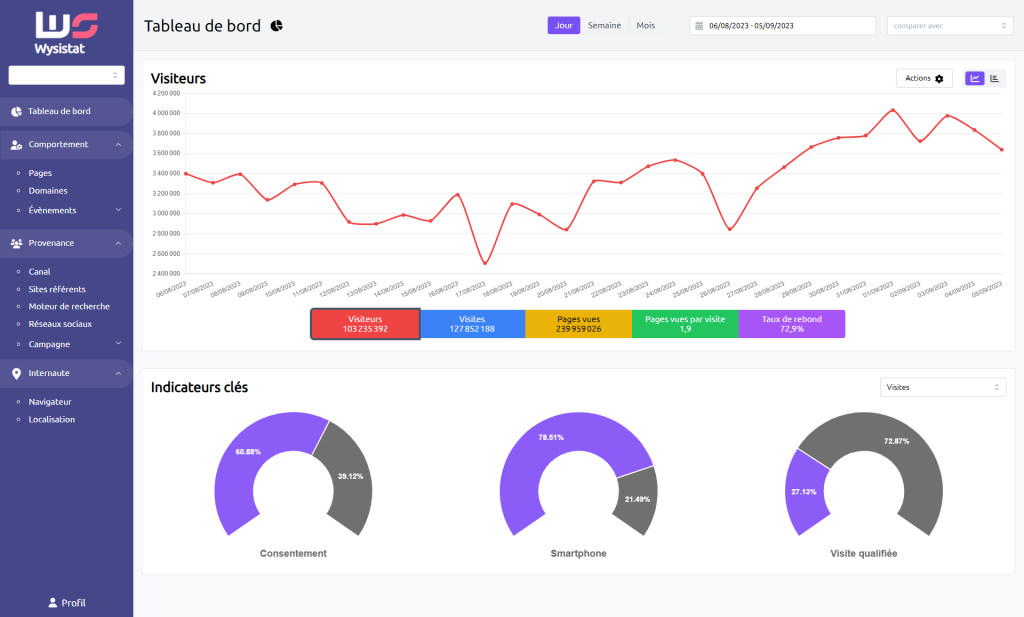Select the purple Taux de rebond tile

tap(792, 324)
